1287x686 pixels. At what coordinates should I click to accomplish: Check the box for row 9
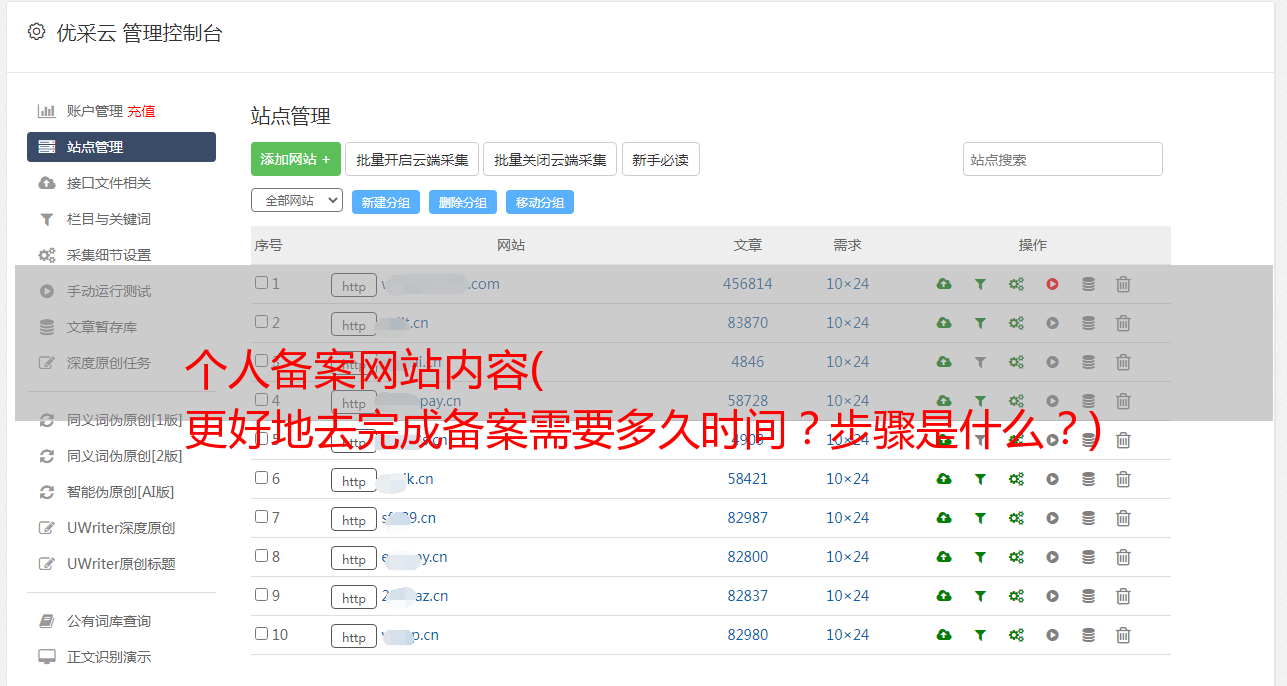(x=261, y=595)
